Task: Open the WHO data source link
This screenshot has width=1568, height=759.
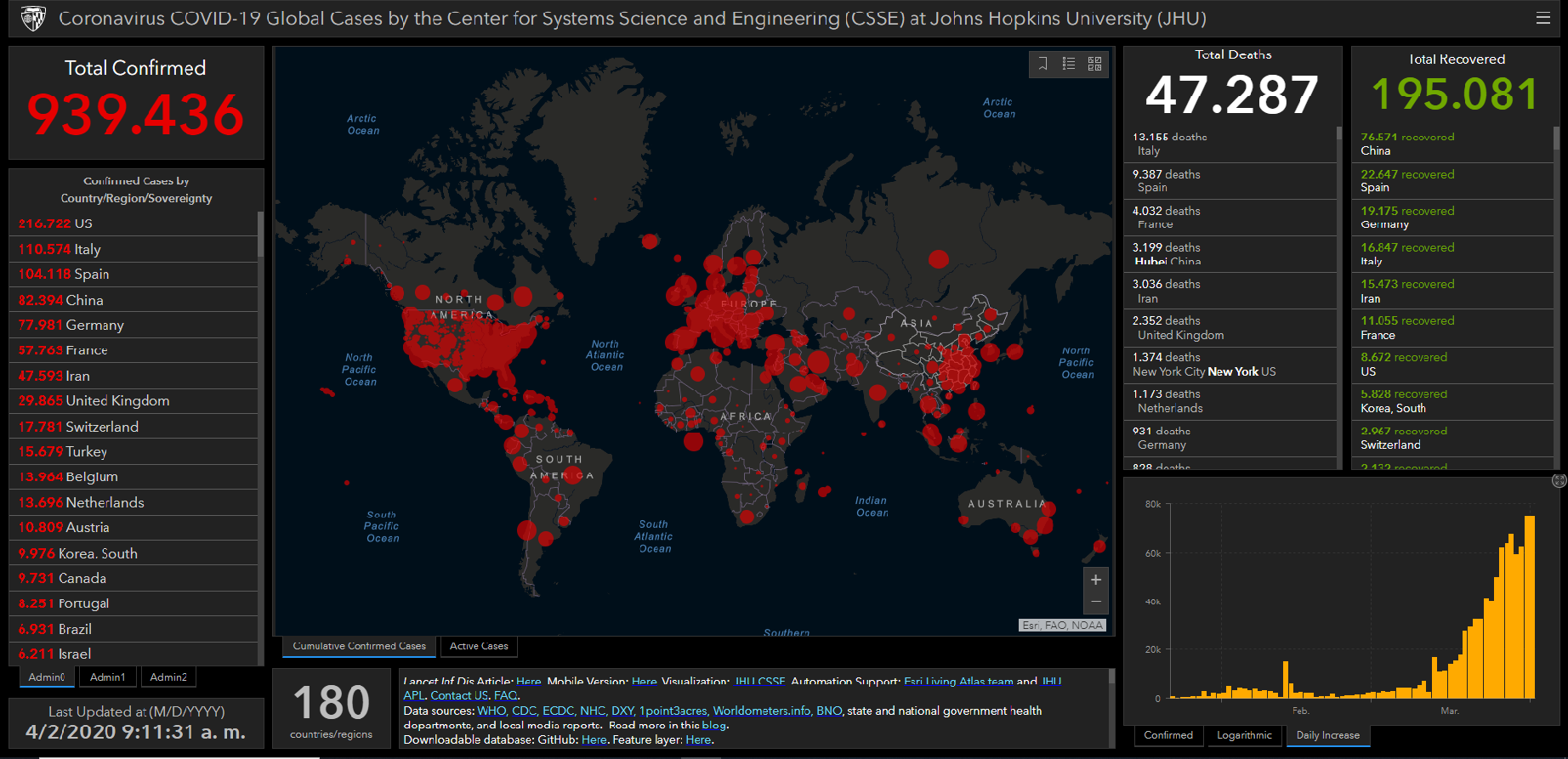Action: [491, 711]
